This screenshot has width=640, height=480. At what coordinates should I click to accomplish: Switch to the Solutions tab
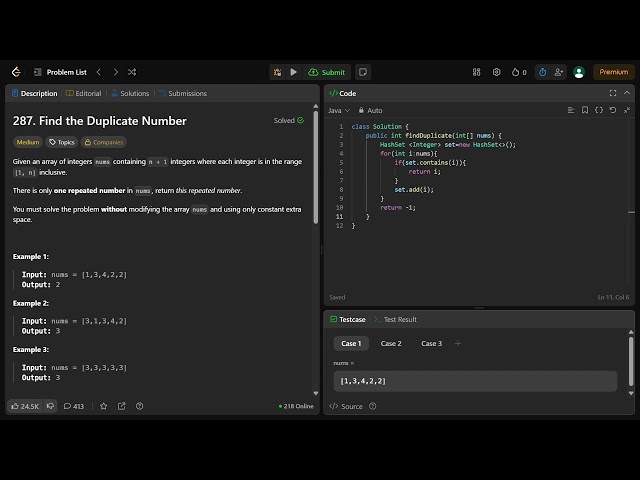coord(130,93)
